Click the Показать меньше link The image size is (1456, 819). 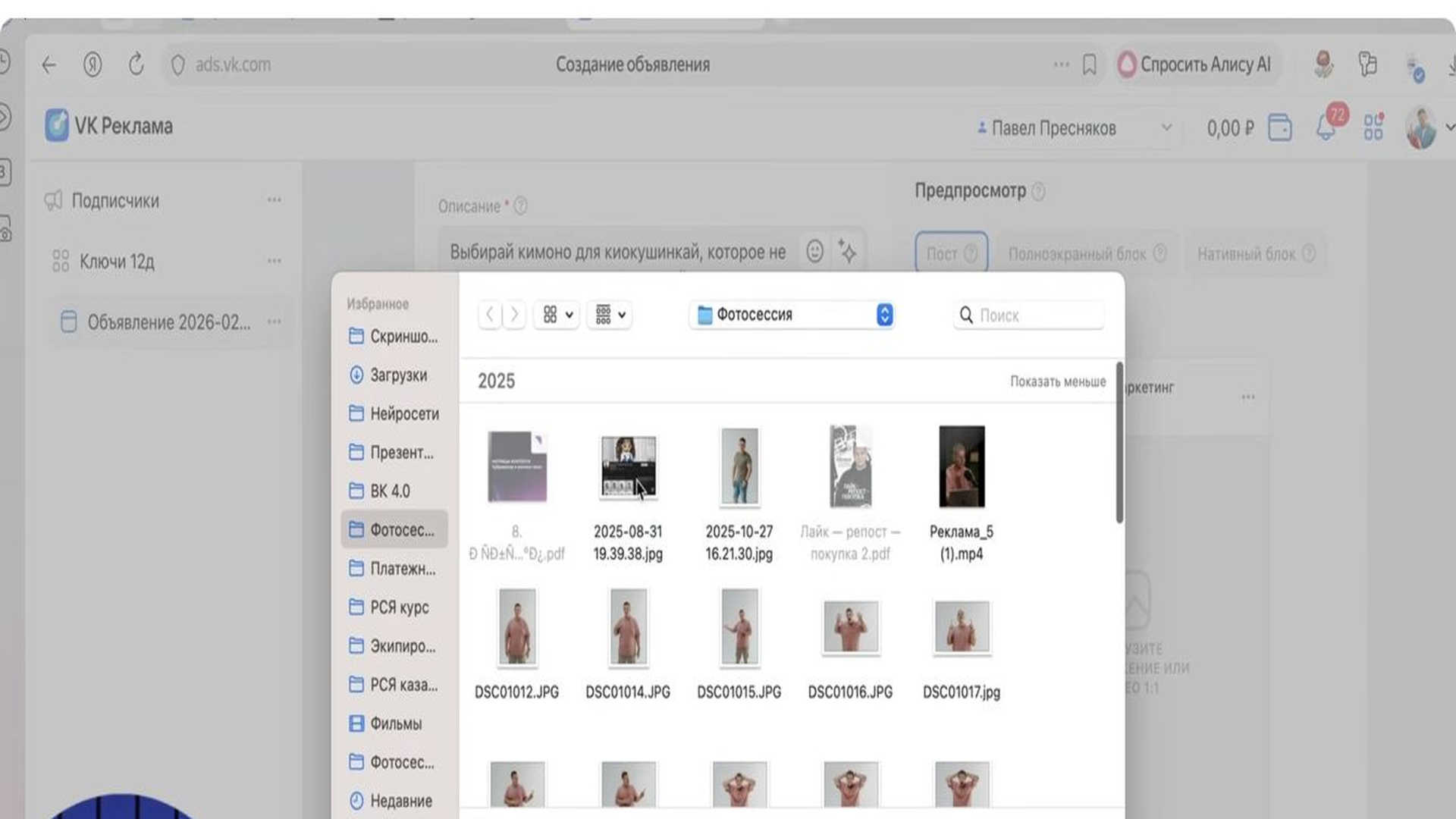pos(1058,381)
